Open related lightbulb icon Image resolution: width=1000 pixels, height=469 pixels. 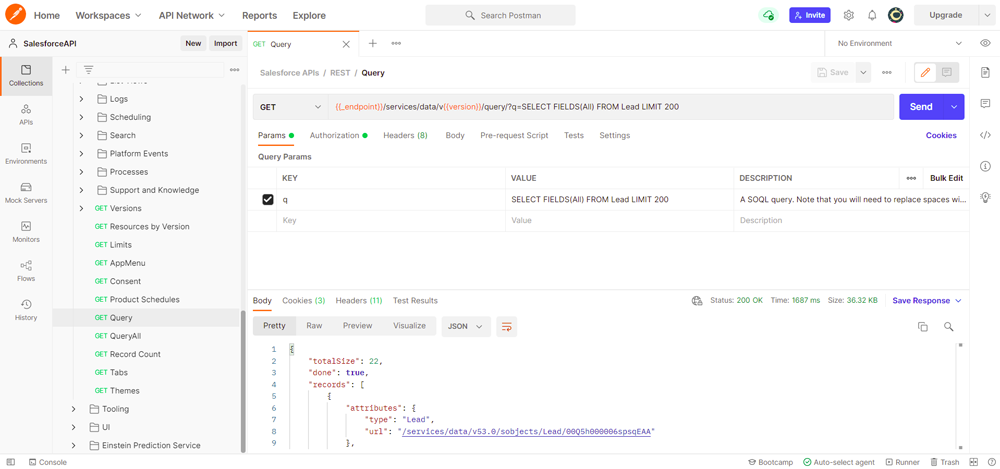[x=985, y=197]
